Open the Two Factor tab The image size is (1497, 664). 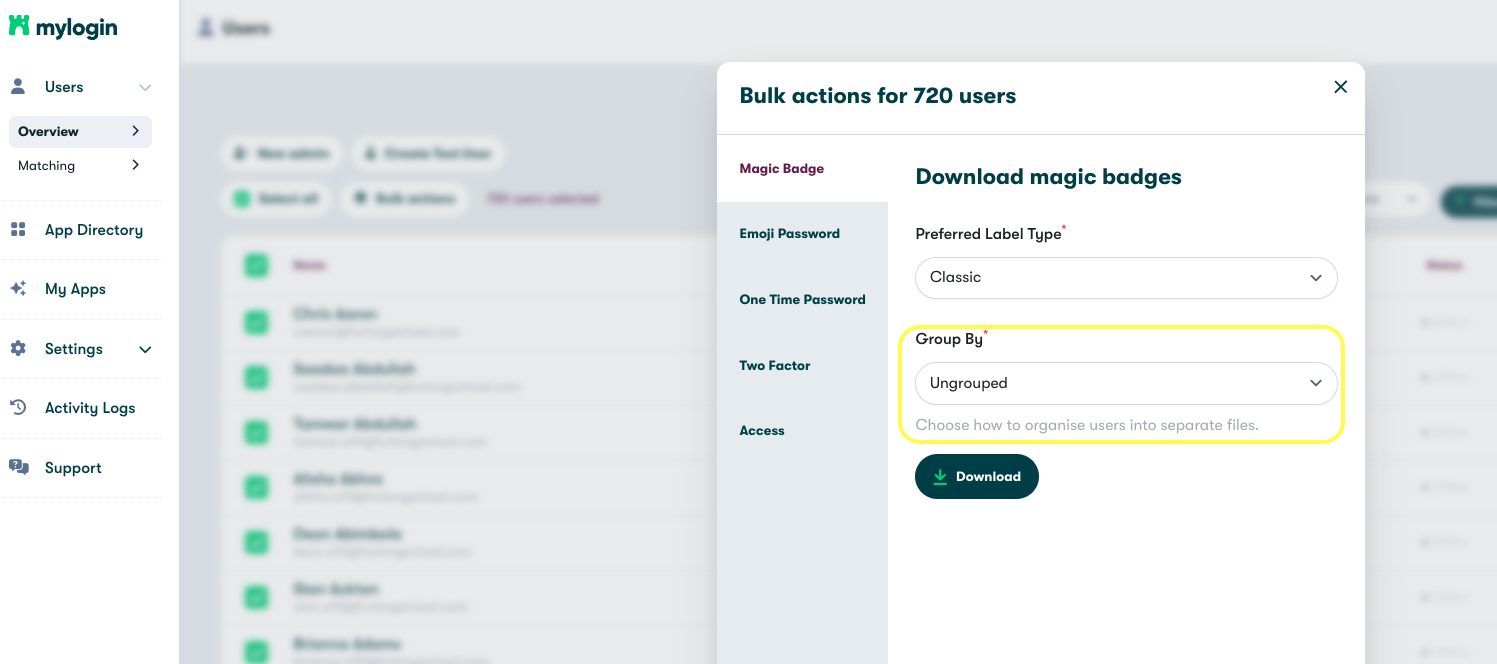(775, 366)
